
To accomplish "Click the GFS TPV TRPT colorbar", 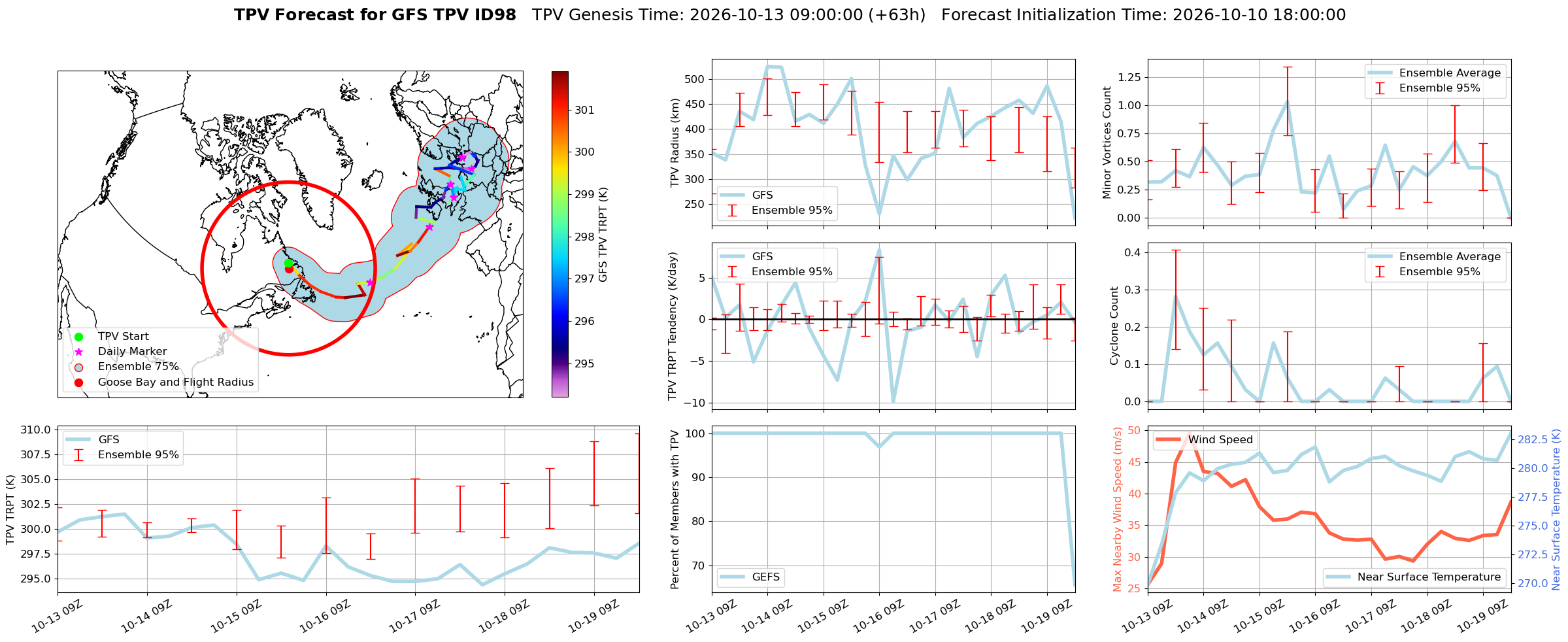I will coord(559,234).
